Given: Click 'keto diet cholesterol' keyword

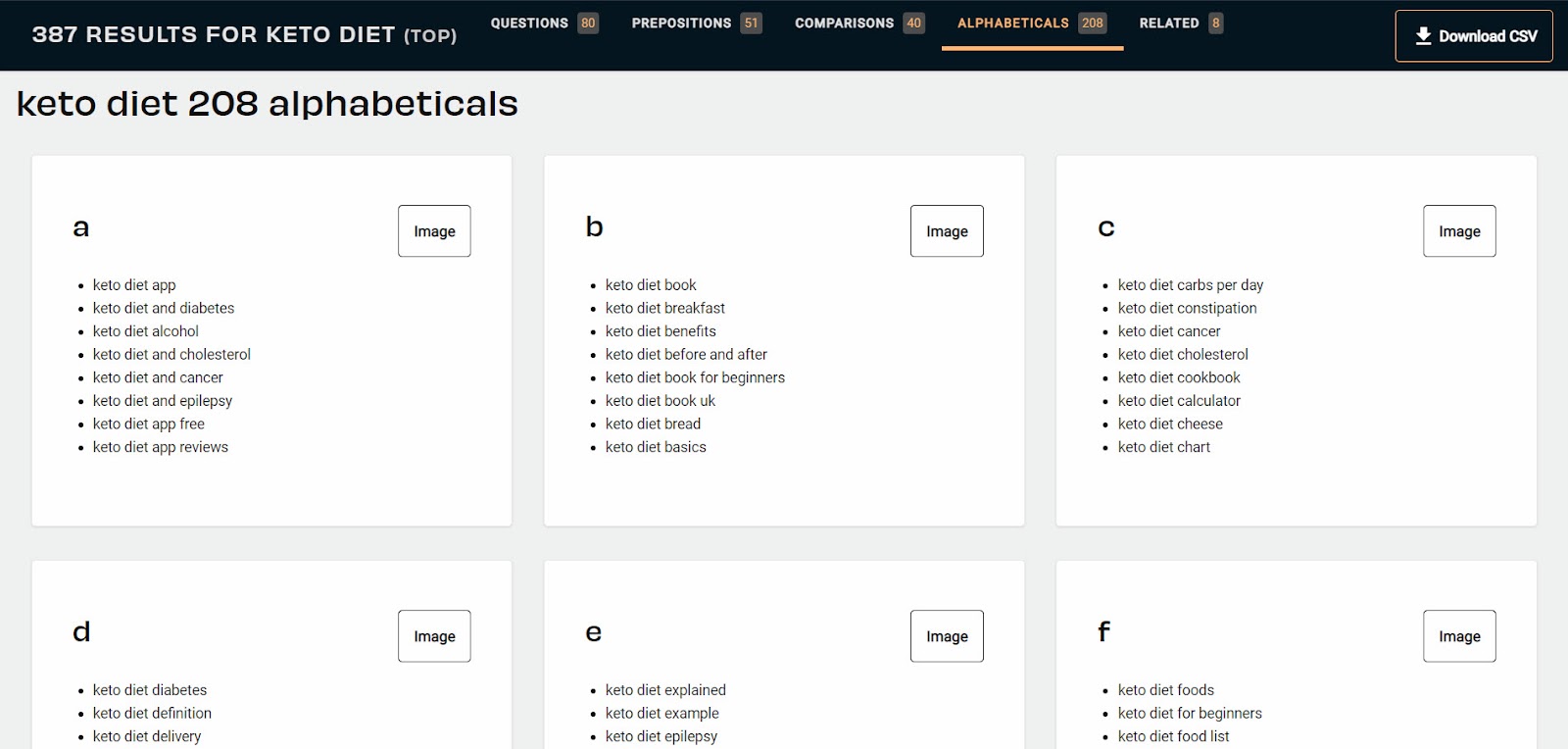Looking at the screenshot, I should pyautogui.click(x=1183, y=355).
